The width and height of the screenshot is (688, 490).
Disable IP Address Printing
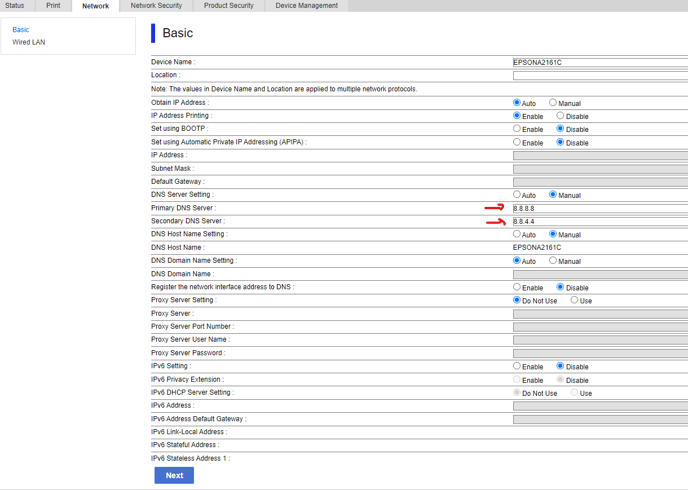click(560, 116)
